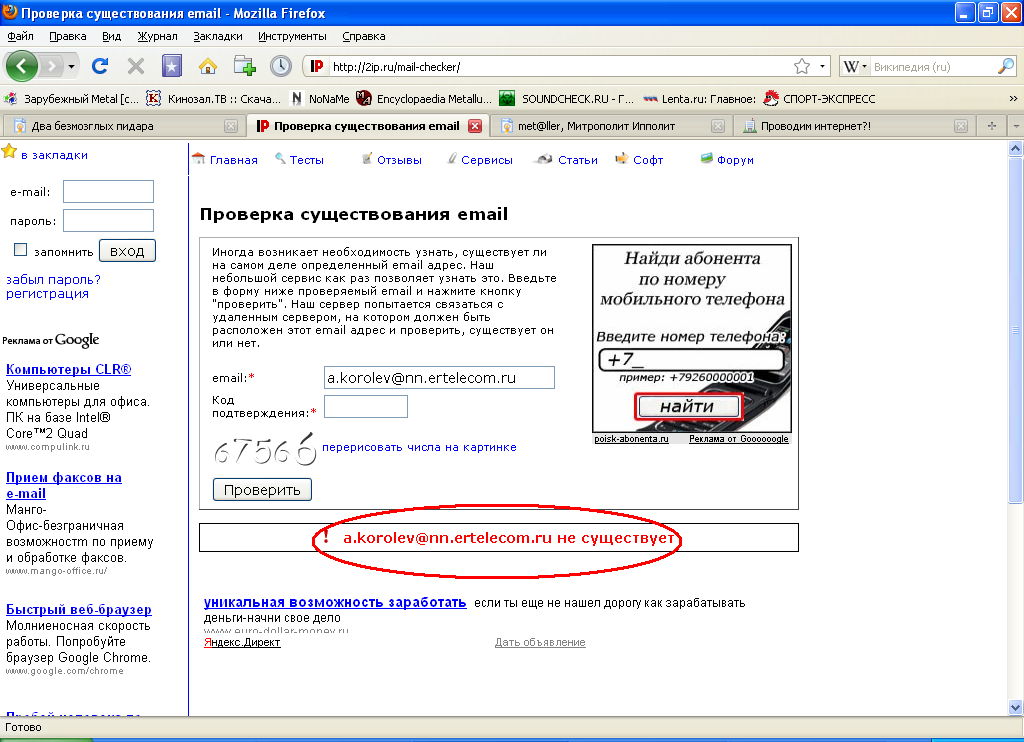Reload the page with the refresh icon
This screenshot has width=1024, height=742.
coord(99,66)
